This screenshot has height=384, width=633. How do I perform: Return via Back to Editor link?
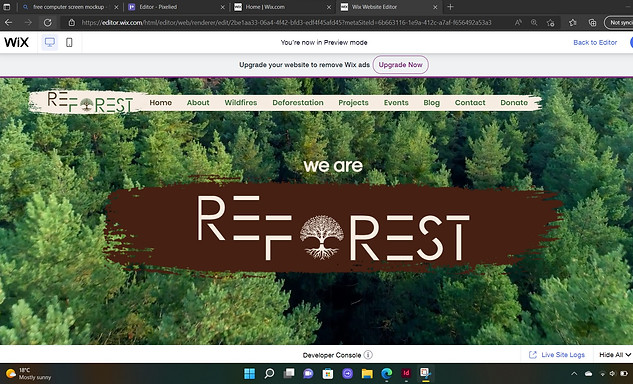(595, 42)
